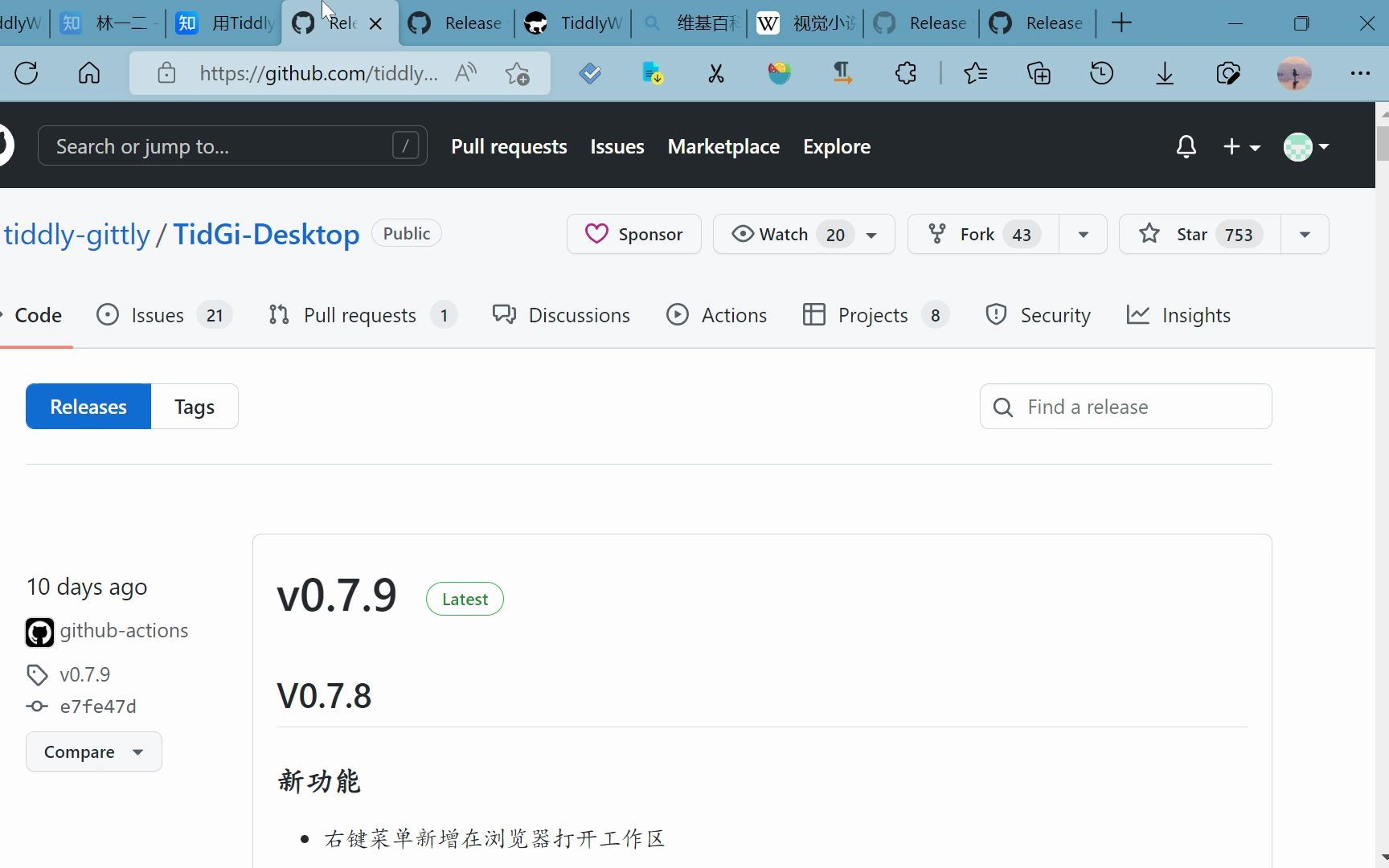Open the Collections icon
This screenshot has width=1389, height=868.
(1039, 73)
